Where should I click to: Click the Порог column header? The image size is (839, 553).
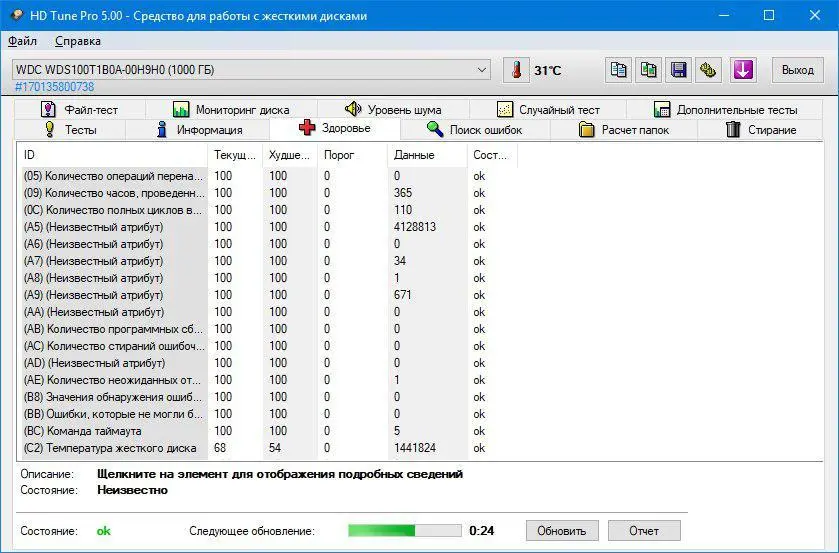pyautogui.click(x=353, y=155)
